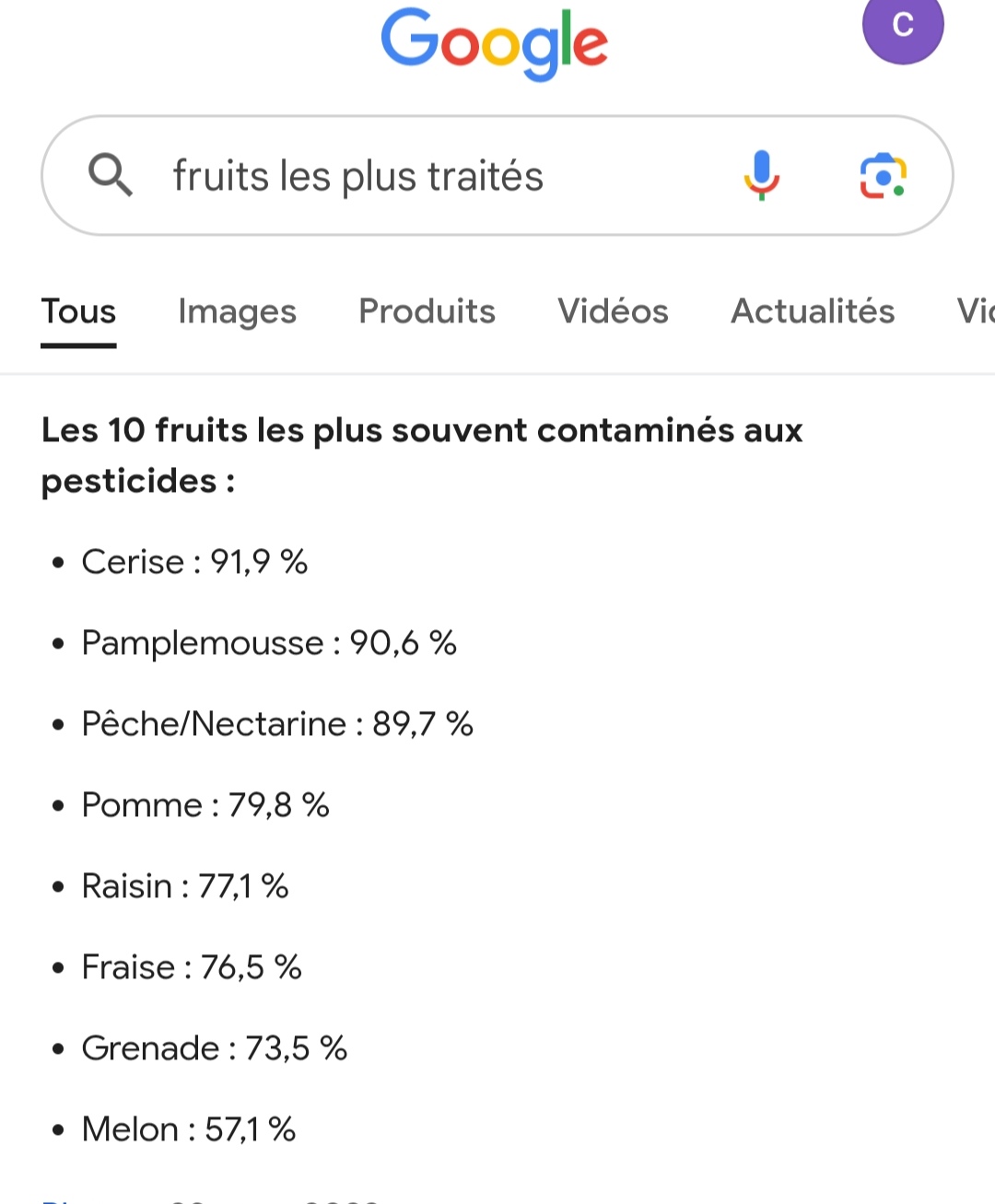The width and height of the screenshot is (995, 1204).
Task: Open the Produits tab
Action: point(427,311)
